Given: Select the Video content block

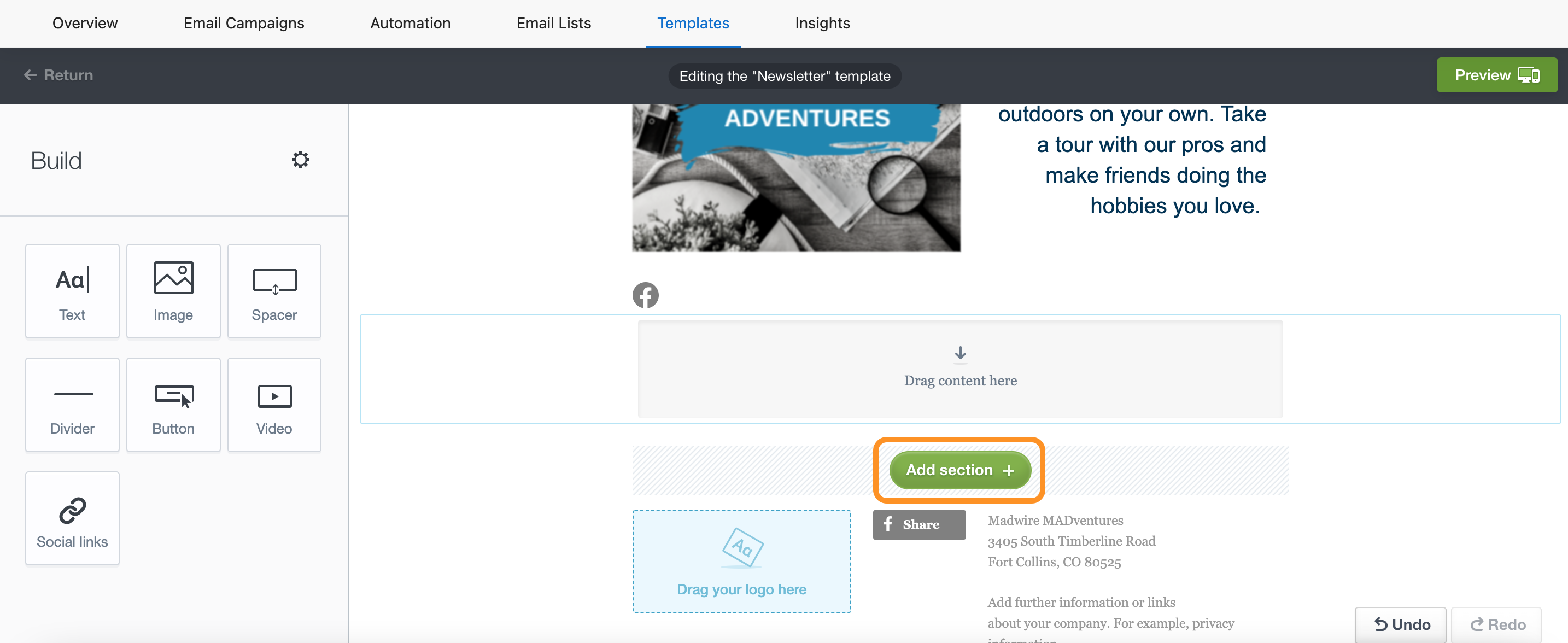Looking at the screenshot, I should coord(274,404).
